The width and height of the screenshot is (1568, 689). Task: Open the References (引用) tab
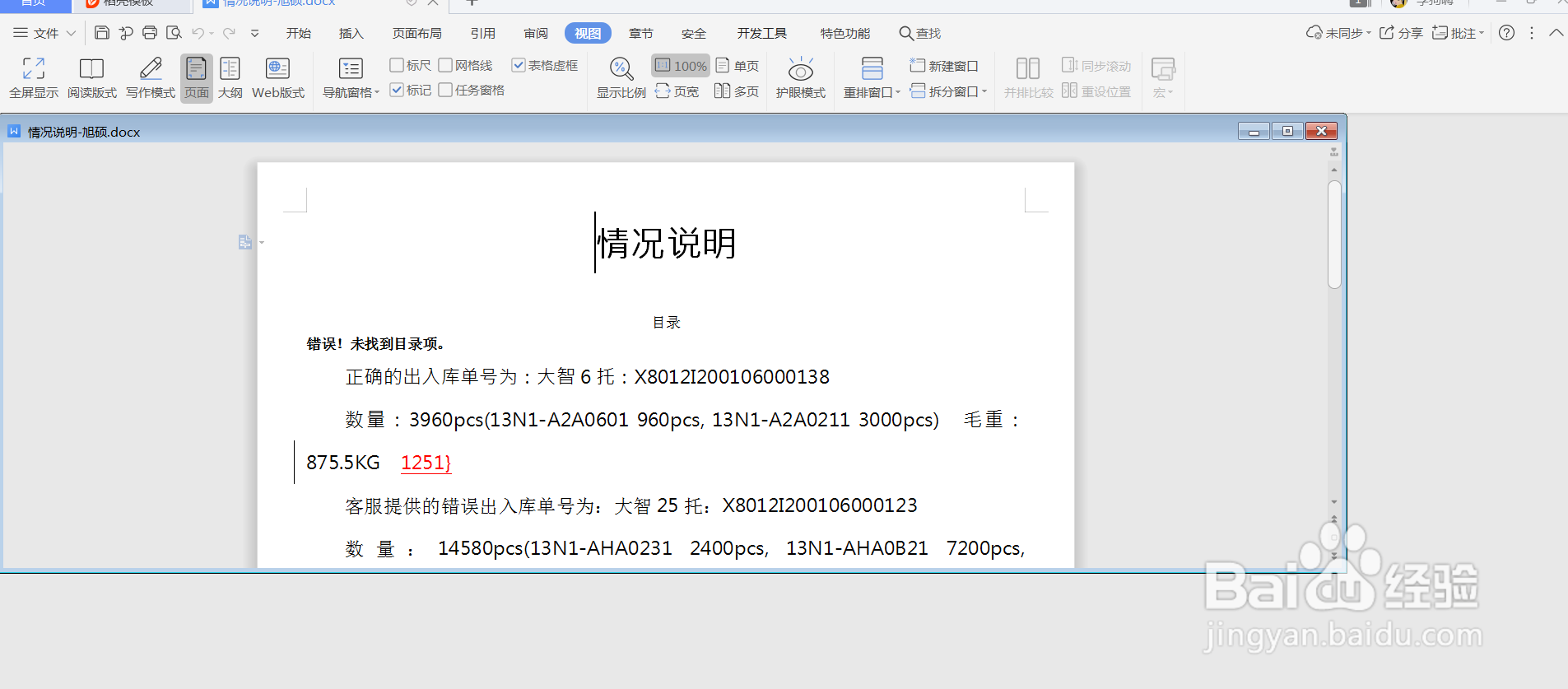point(483,33)
